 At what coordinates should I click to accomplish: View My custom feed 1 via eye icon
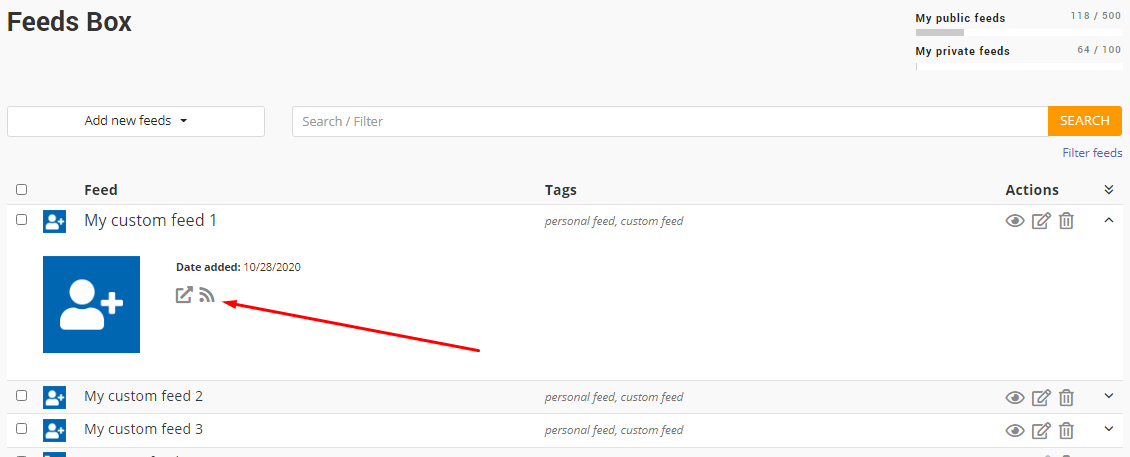tap(1015, 221)
